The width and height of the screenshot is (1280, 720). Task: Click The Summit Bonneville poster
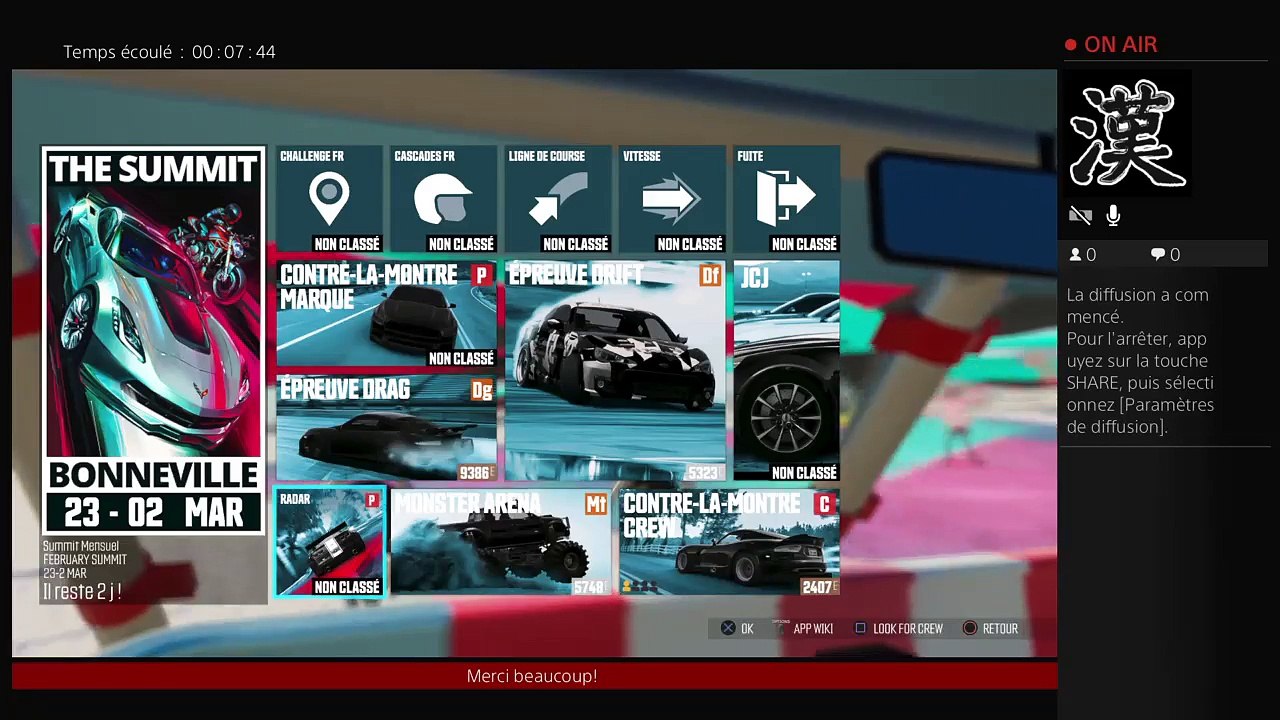(x=153, y=341)
